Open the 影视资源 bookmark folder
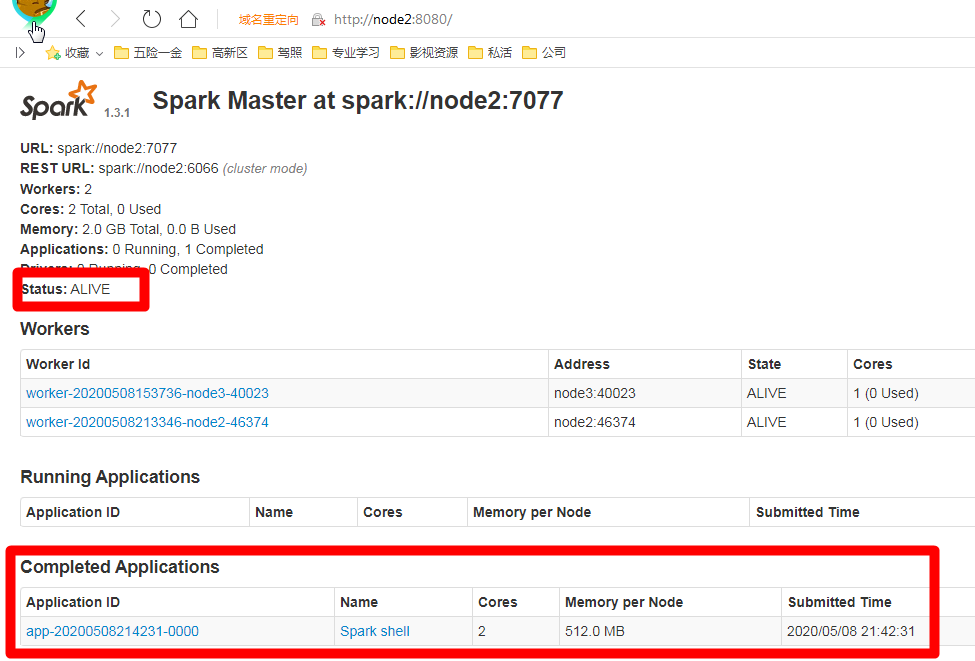Image resolution: width=975 pixels, height=661 pixels. [424, 53]
